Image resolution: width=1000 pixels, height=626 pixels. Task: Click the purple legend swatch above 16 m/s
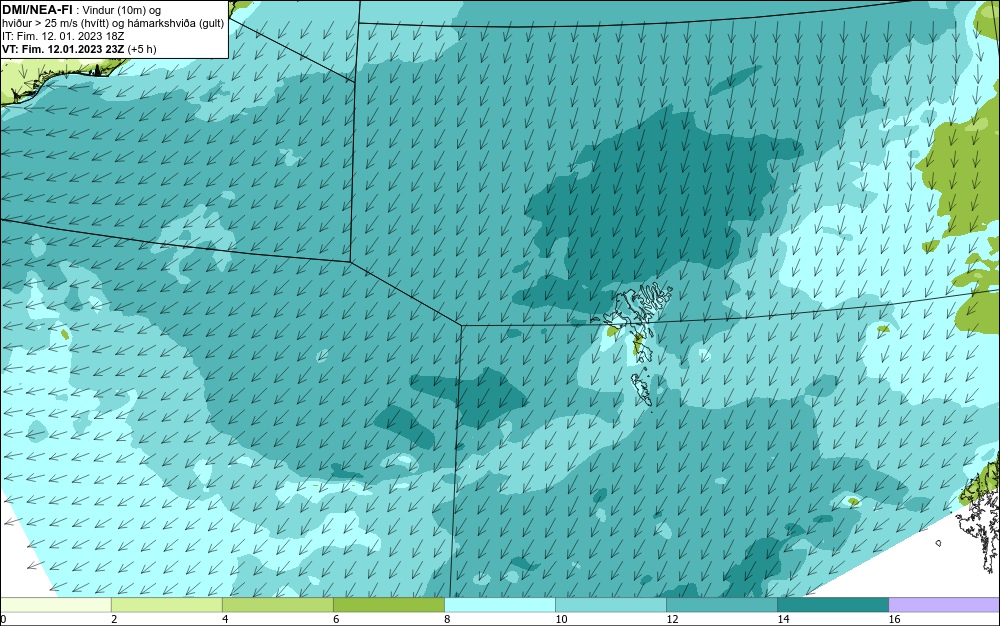point(945,605)
